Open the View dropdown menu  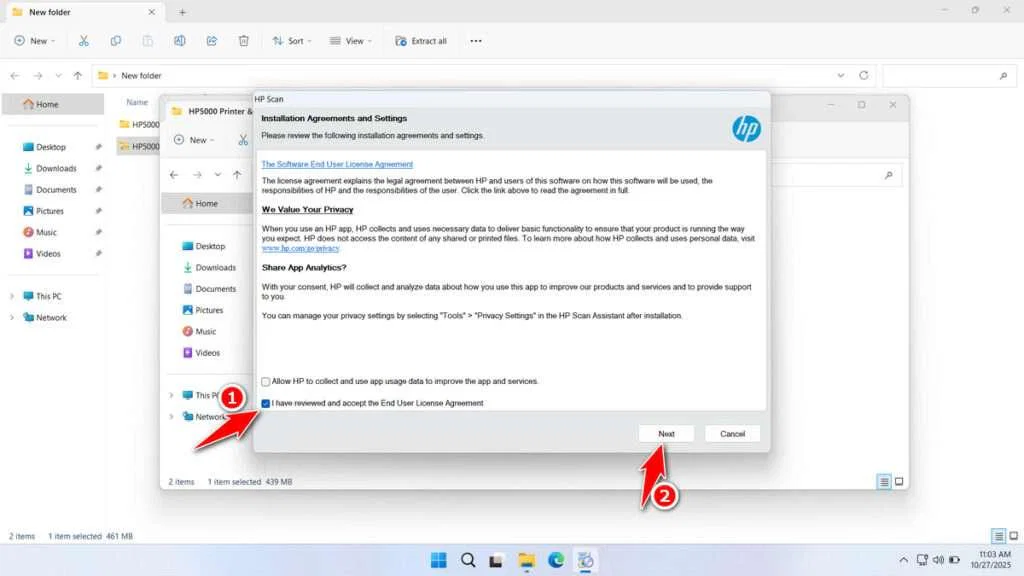[349, 41]
